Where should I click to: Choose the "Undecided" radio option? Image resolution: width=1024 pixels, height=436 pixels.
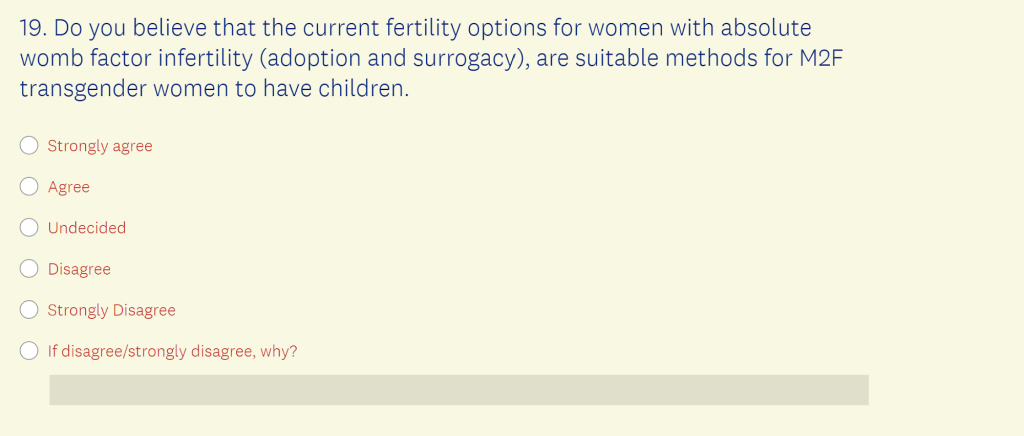click(30, 228)
